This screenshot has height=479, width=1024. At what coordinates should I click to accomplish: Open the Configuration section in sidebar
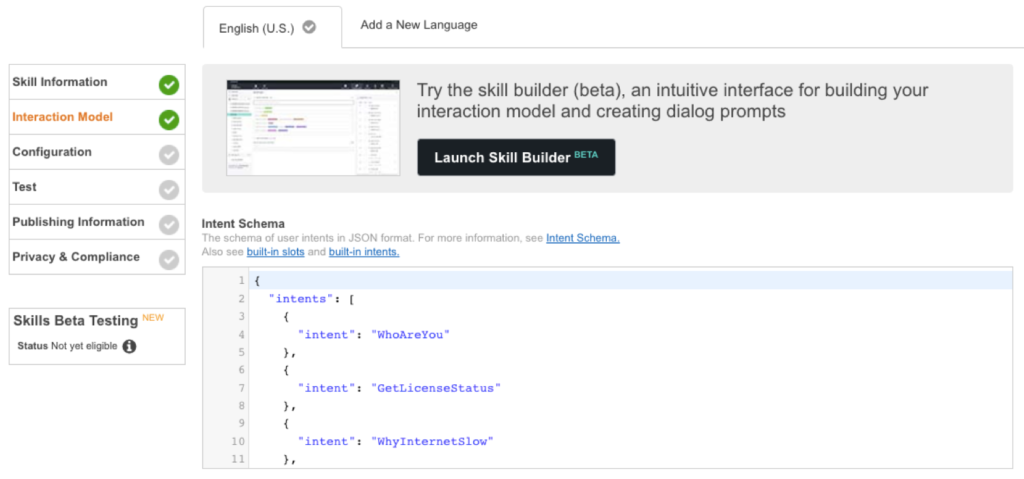(x=52, y=152)
